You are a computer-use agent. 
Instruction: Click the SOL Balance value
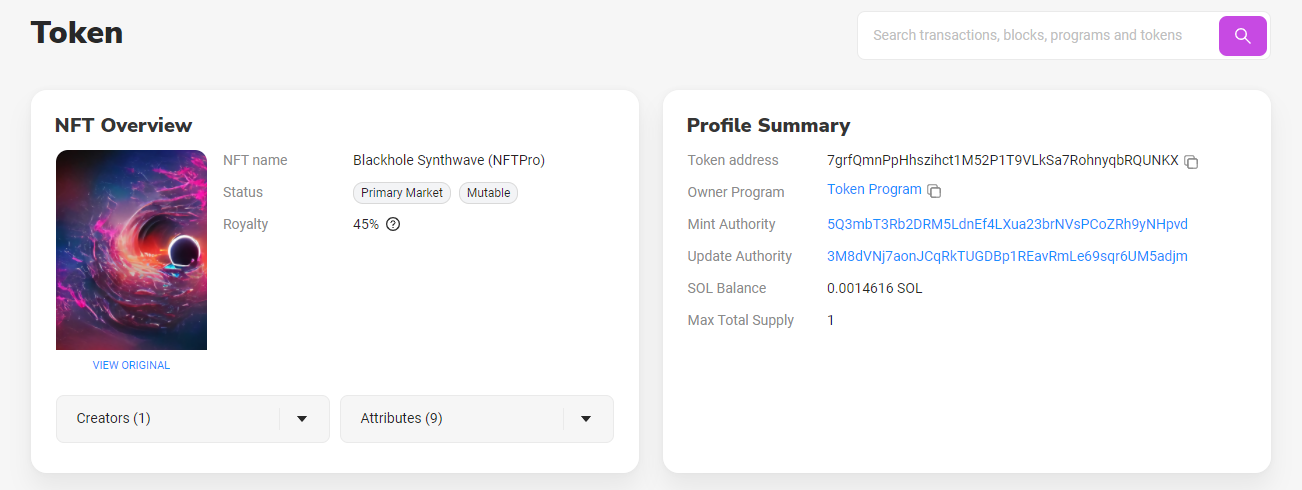pos(875,288)
